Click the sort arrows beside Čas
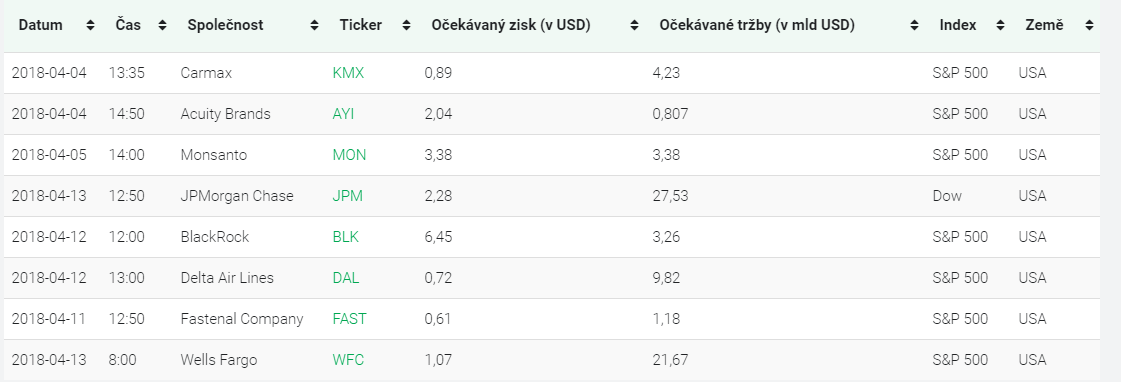The height and width of the screenshot is (382, 1121). coord(162,26)
